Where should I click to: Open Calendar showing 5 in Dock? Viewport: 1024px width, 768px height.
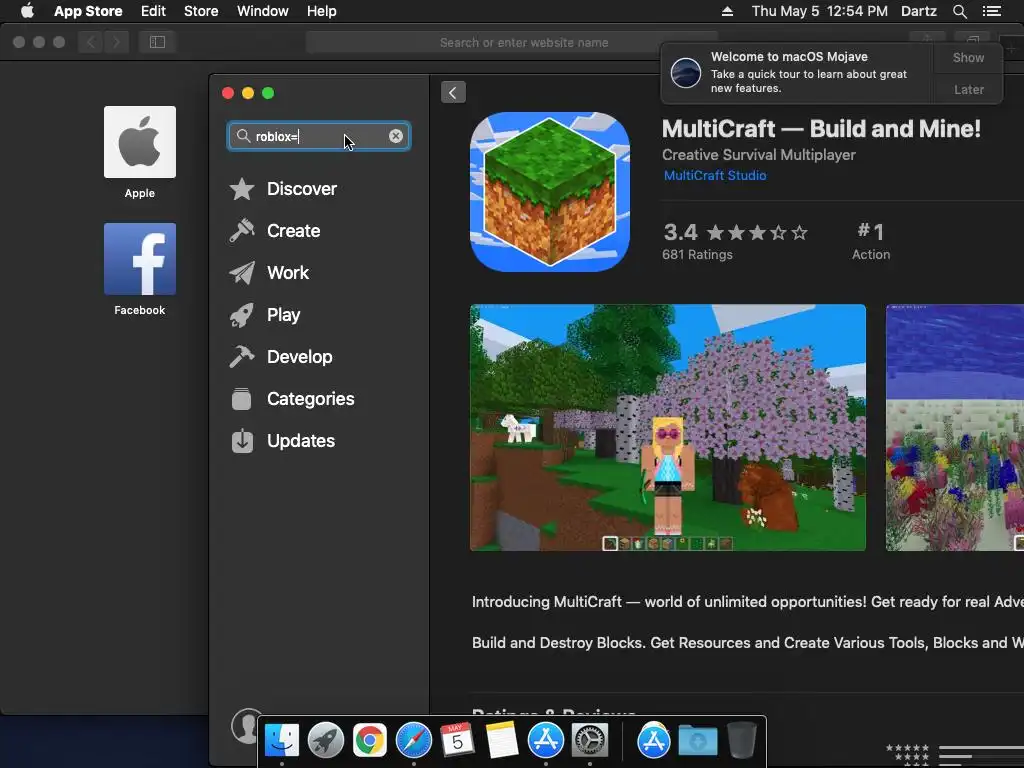[457, 741]
